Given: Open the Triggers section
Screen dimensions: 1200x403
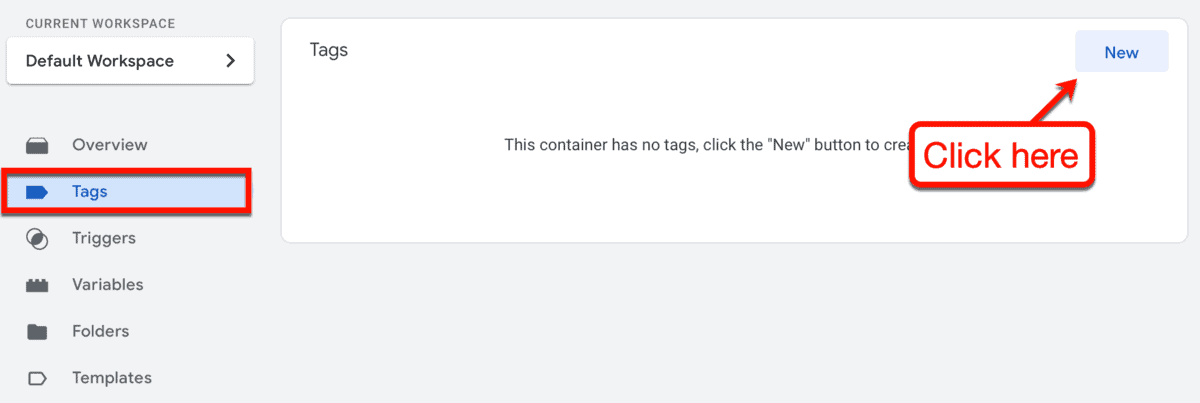Looking at the screenshot, I should click(x=104, y=238).
